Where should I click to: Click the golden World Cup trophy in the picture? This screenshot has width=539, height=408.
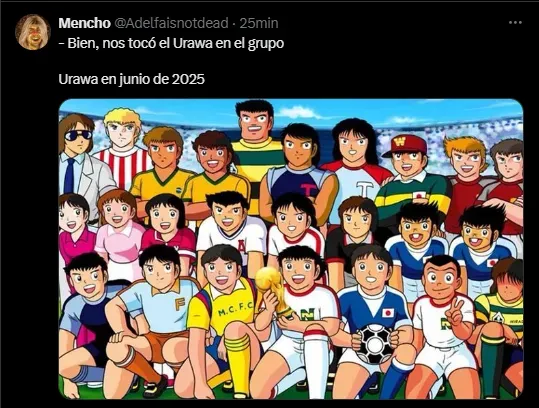pos(273,290)
